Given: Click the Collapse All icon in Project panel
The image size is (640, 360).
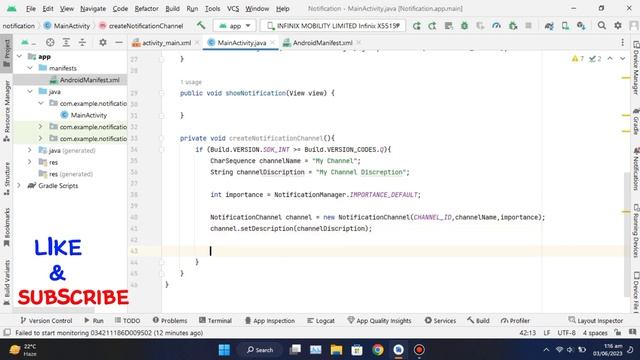Looking at the screenshot, I should point(82,42).
